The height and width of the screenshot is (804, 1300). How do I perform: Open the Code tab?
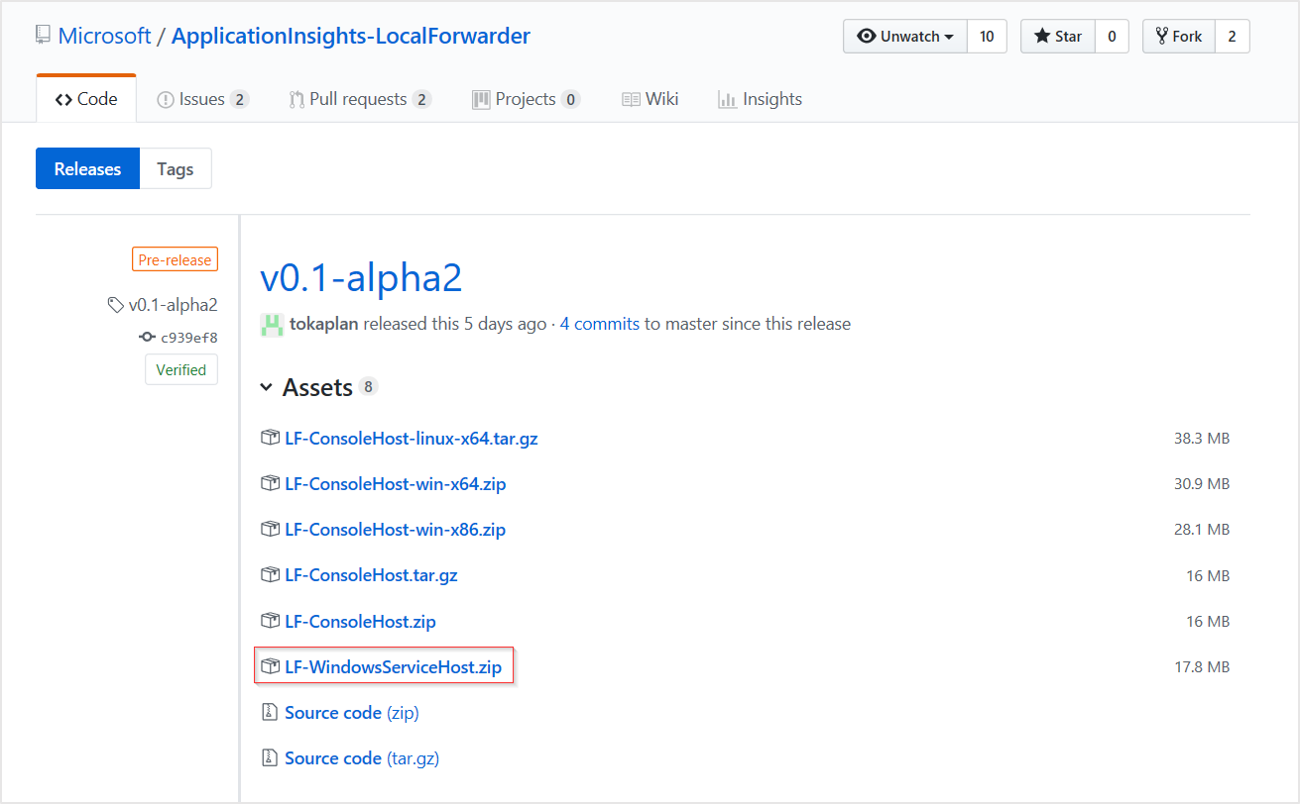point(86,99)
